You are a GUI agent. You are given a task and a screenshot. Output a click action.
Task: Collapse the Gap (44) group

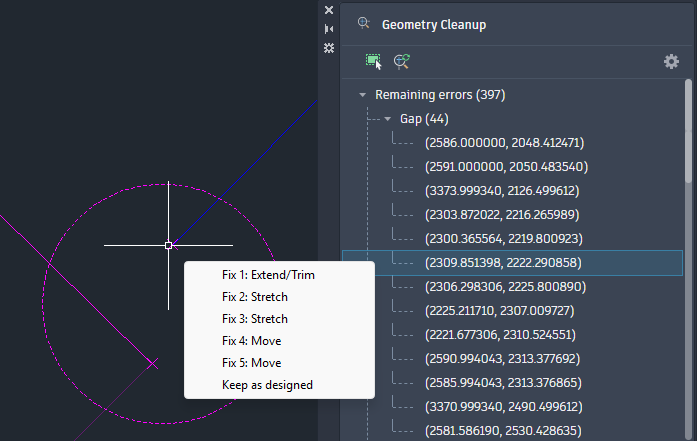click(x=388, y=119)
